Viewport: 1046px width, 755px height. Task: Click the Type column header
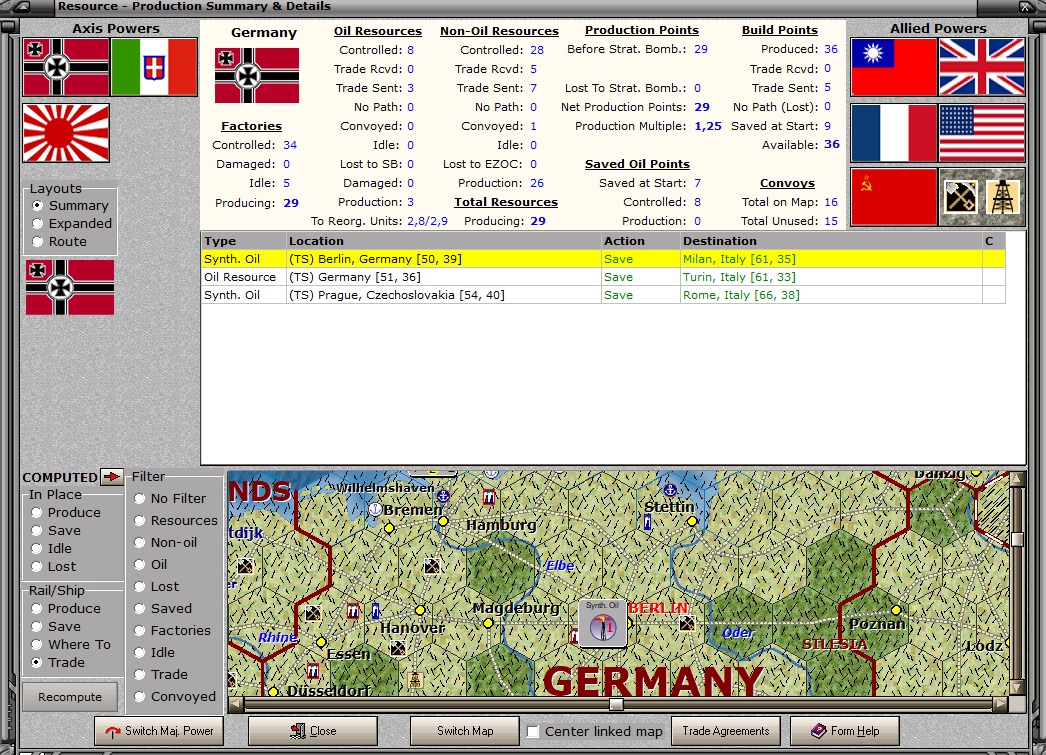click(x=243, y=241)
